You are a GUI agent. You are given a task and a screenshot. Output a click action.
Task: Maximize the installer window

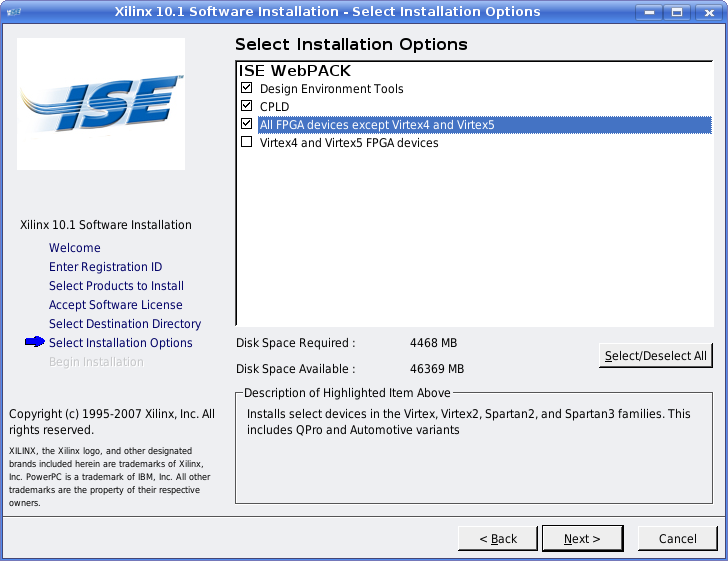coord(678,12)
